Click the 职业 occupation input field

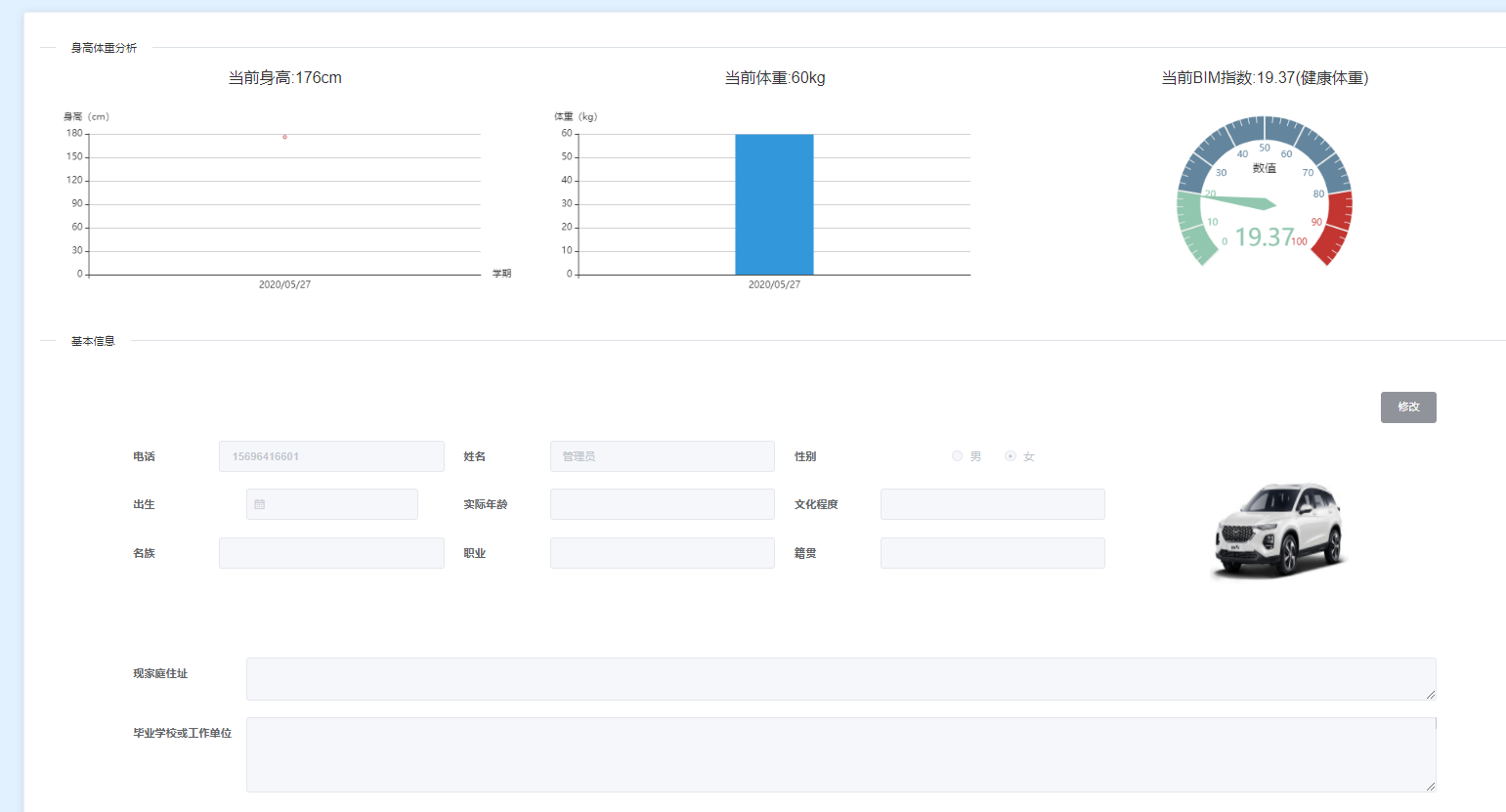pos(663,553)
